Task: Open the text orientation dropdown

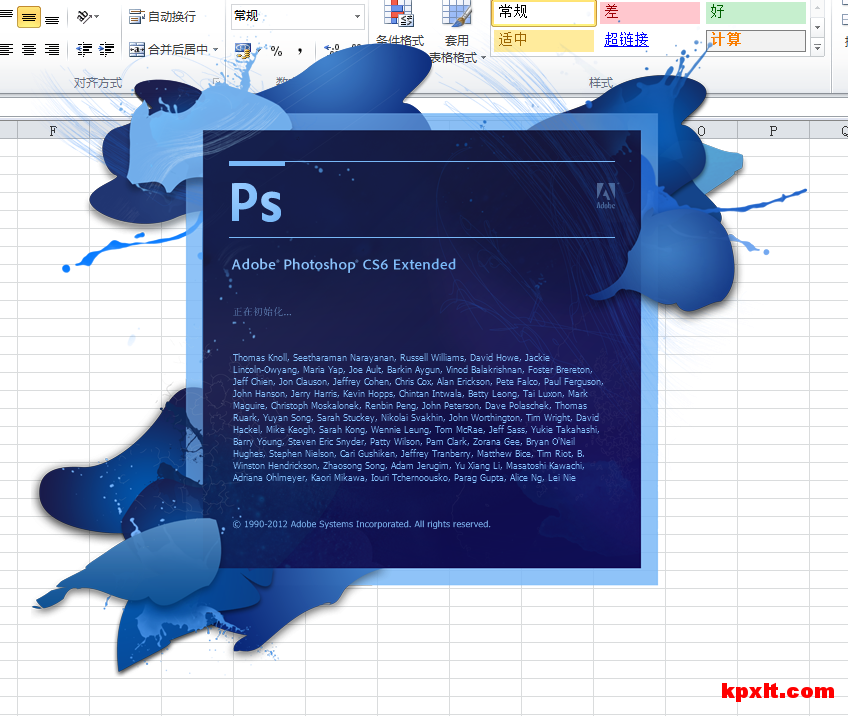Action: [x=88, y=17]
